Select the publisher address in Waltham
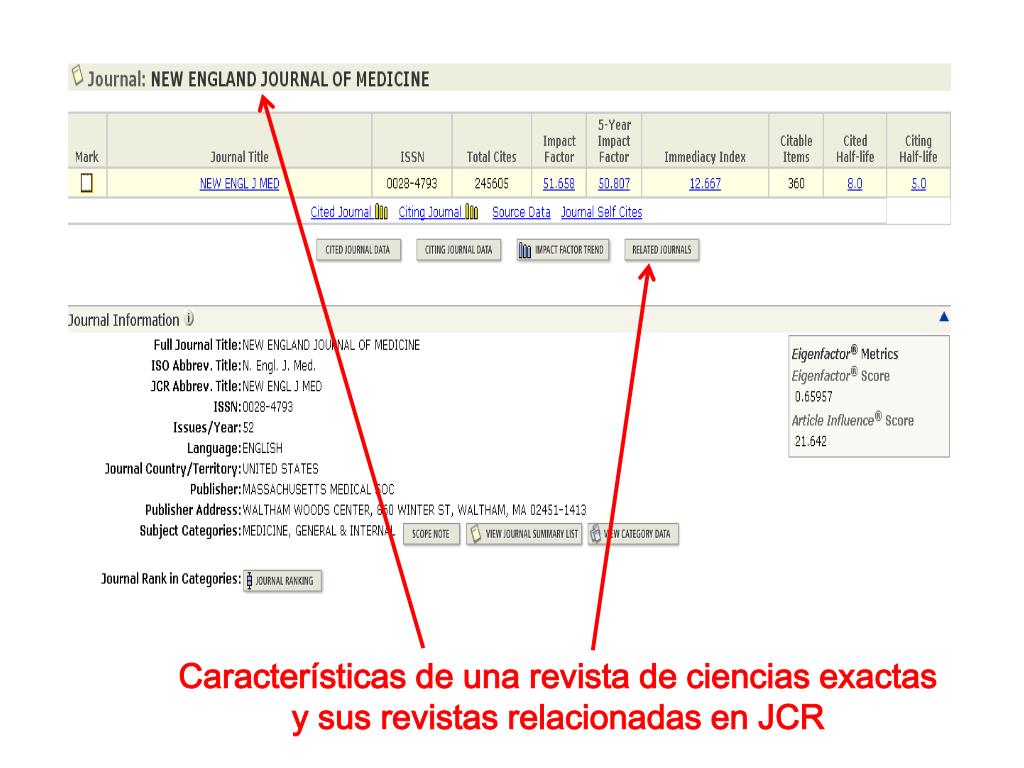This screenshot has height=768, width=1024. point(414,509)
